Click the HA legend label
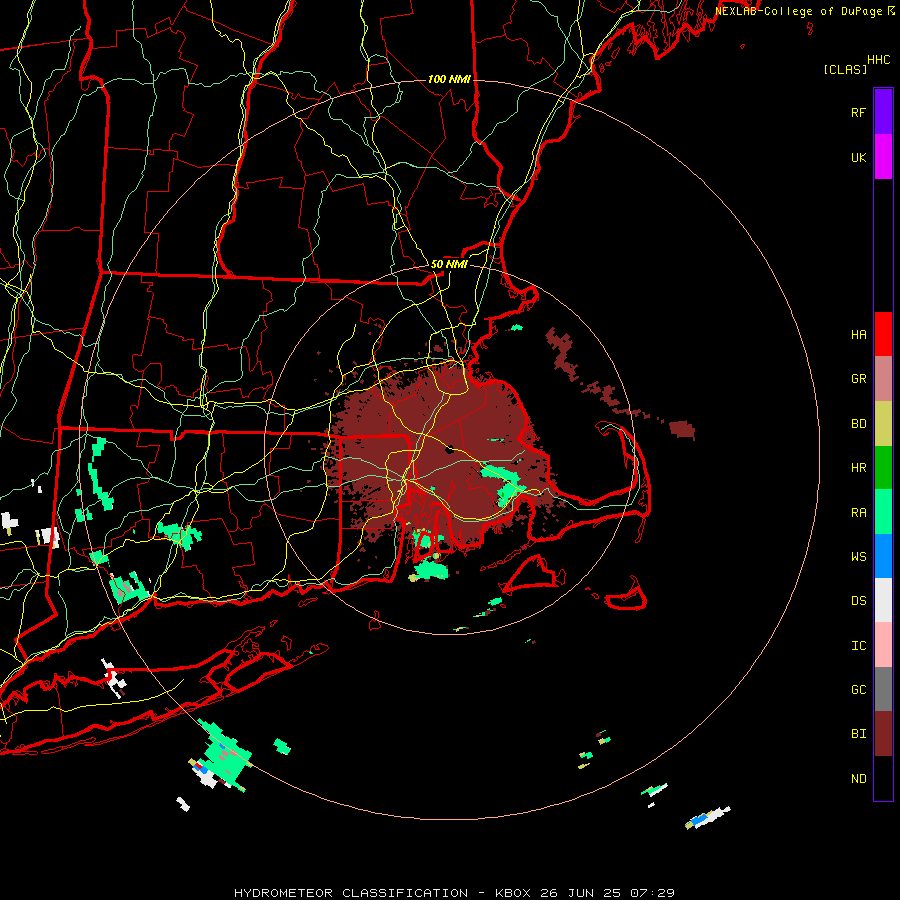900x900 pixels. (x=858, y=334)
